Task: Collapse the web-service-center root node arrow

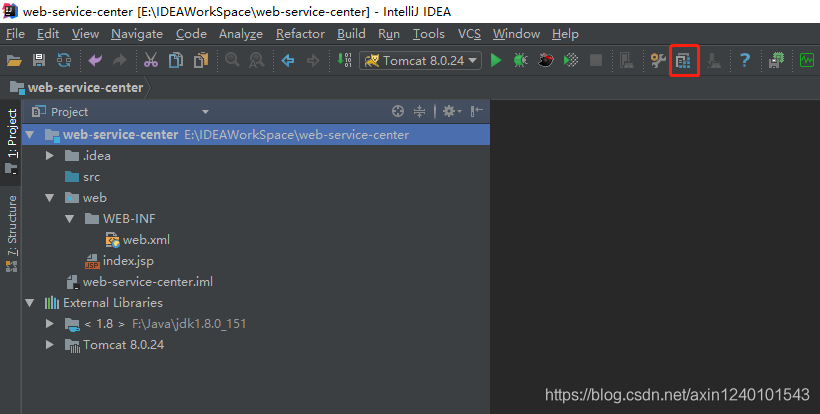Action: [x=30, y=135]
